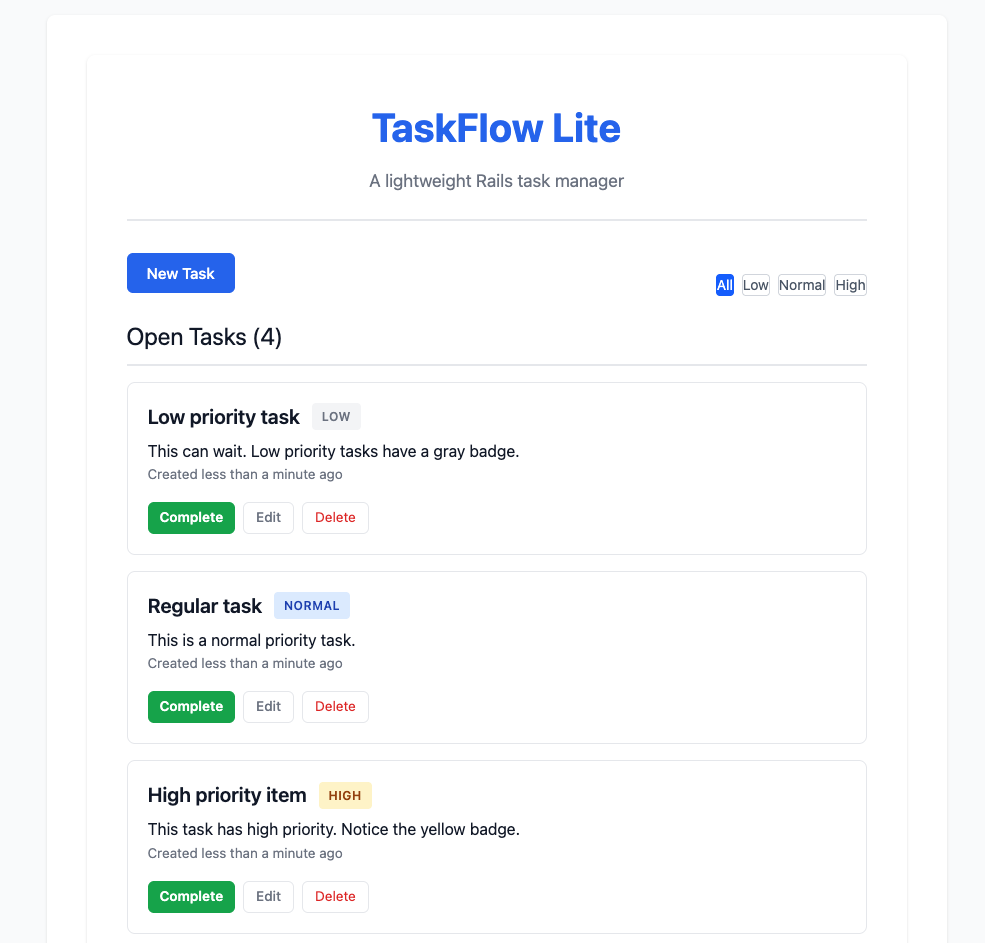This screenshot has width=985, height=943.
Task: Complete the Regular task
Action: pyautogui.click(x=191, y=706)
